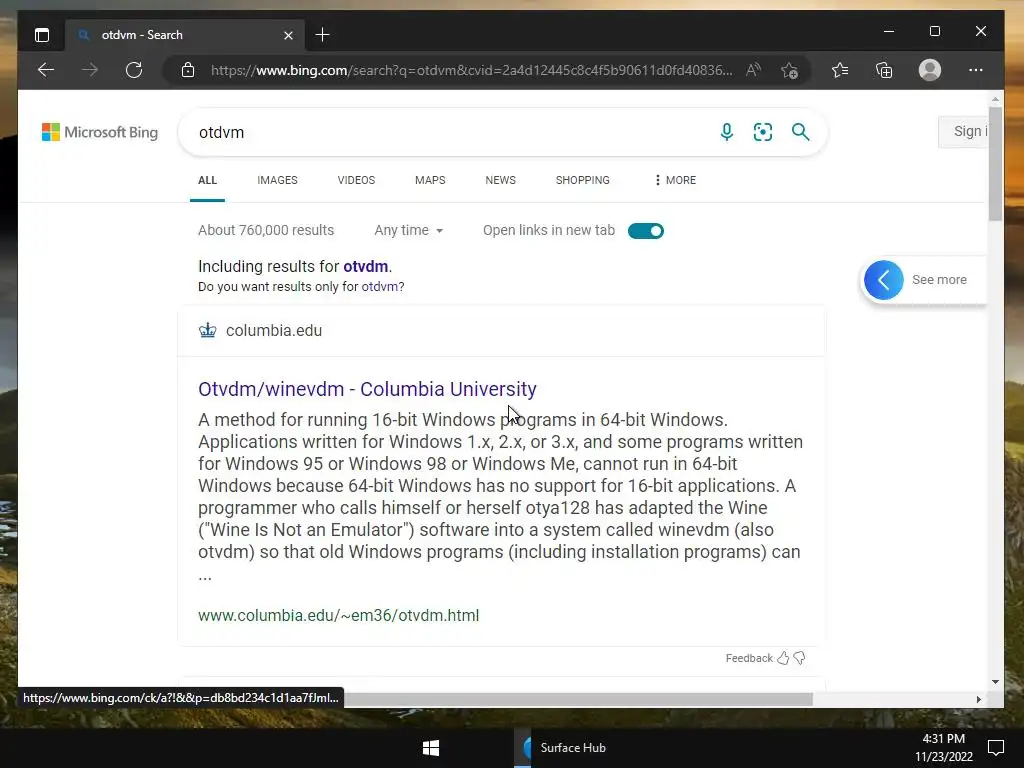Click the columbia.edu crown favicon
1024x768 pixels.
pyautogui.click(x=208, y=330)
